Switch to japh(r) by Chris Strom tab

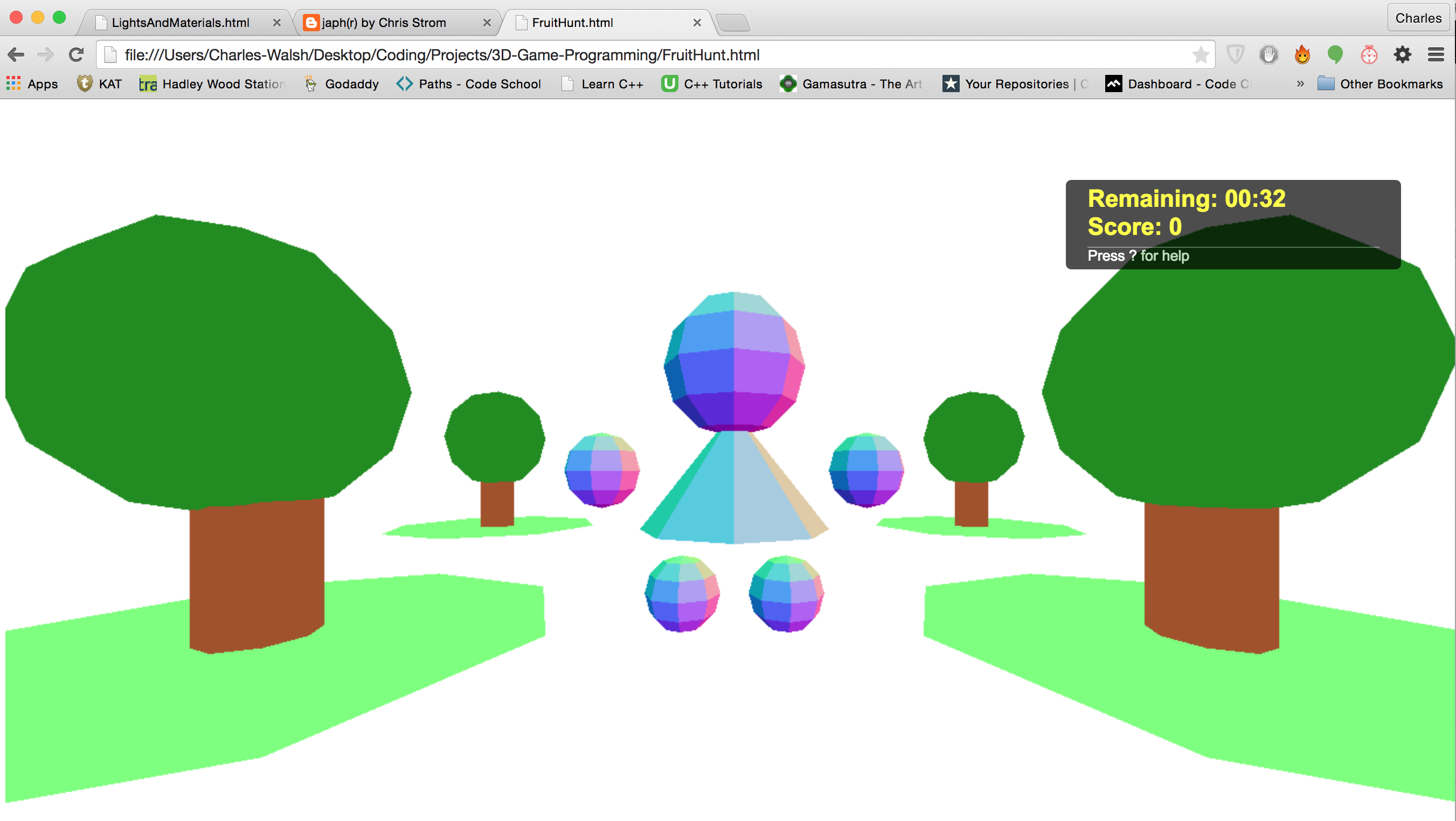click(384, 23)
